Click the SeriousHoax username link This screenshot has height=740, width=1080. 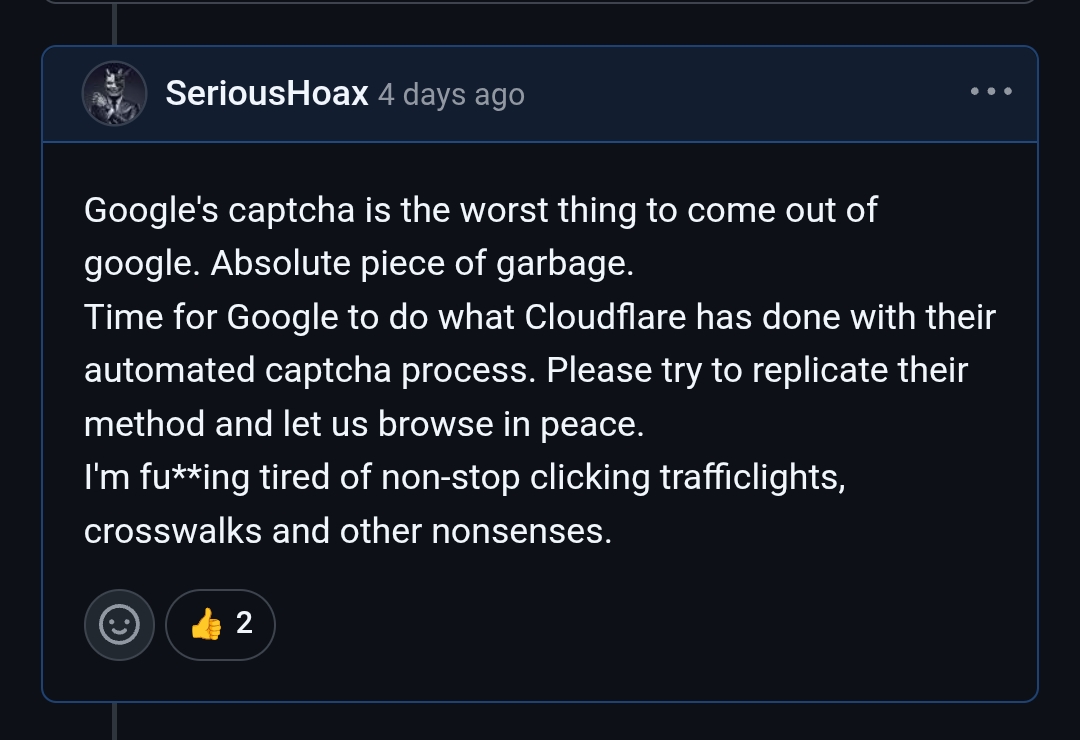coord(267,94)
